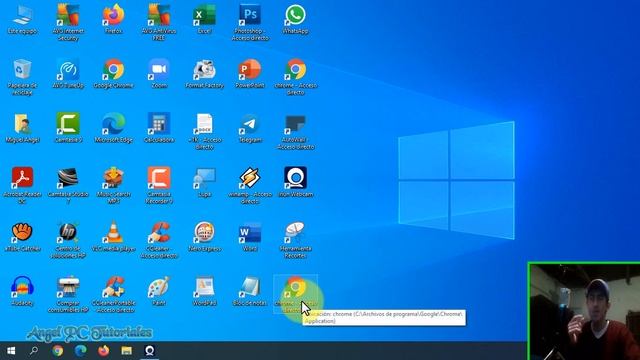Open Microsoft Edge desktop shortcut
The width and height of the screenshot is (640, 360).
click(x=113, y=128)
